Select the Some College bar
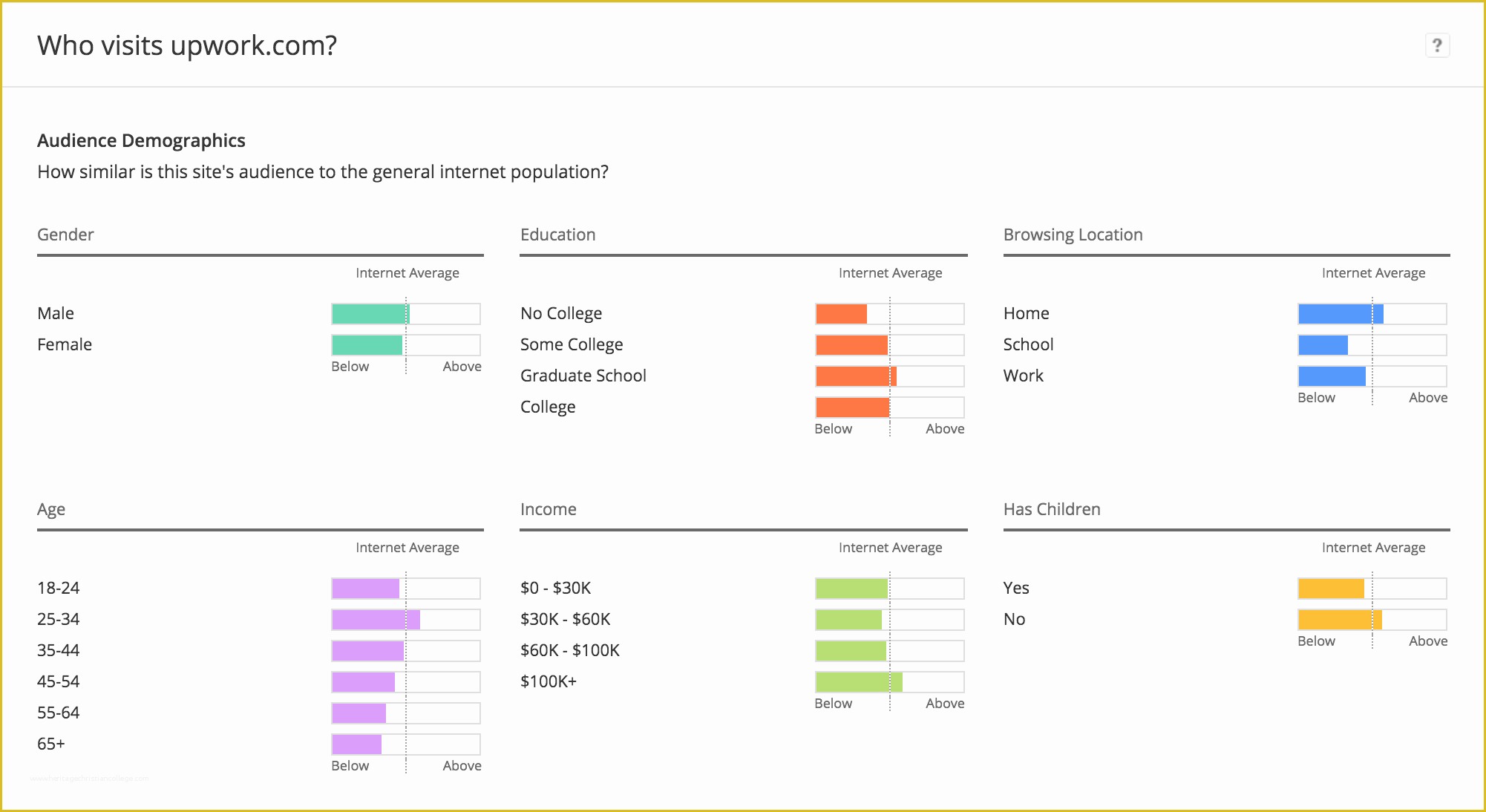Screen dimensions: 1486x812 click(x=889, y=345)
